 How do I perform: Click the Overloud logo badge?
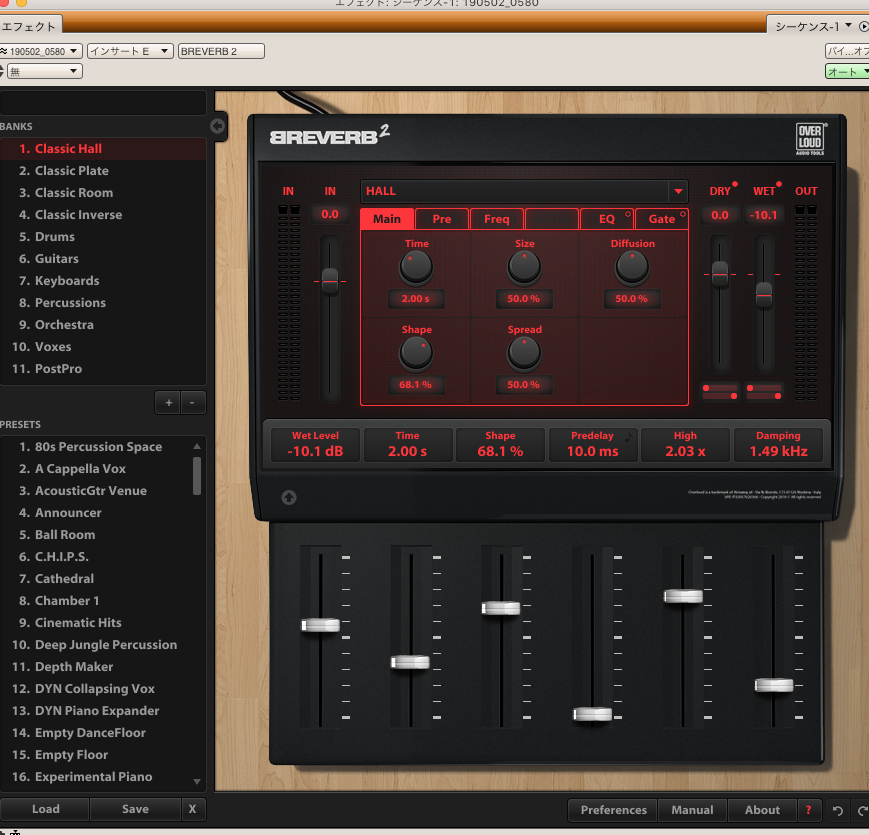pos(810,139)
